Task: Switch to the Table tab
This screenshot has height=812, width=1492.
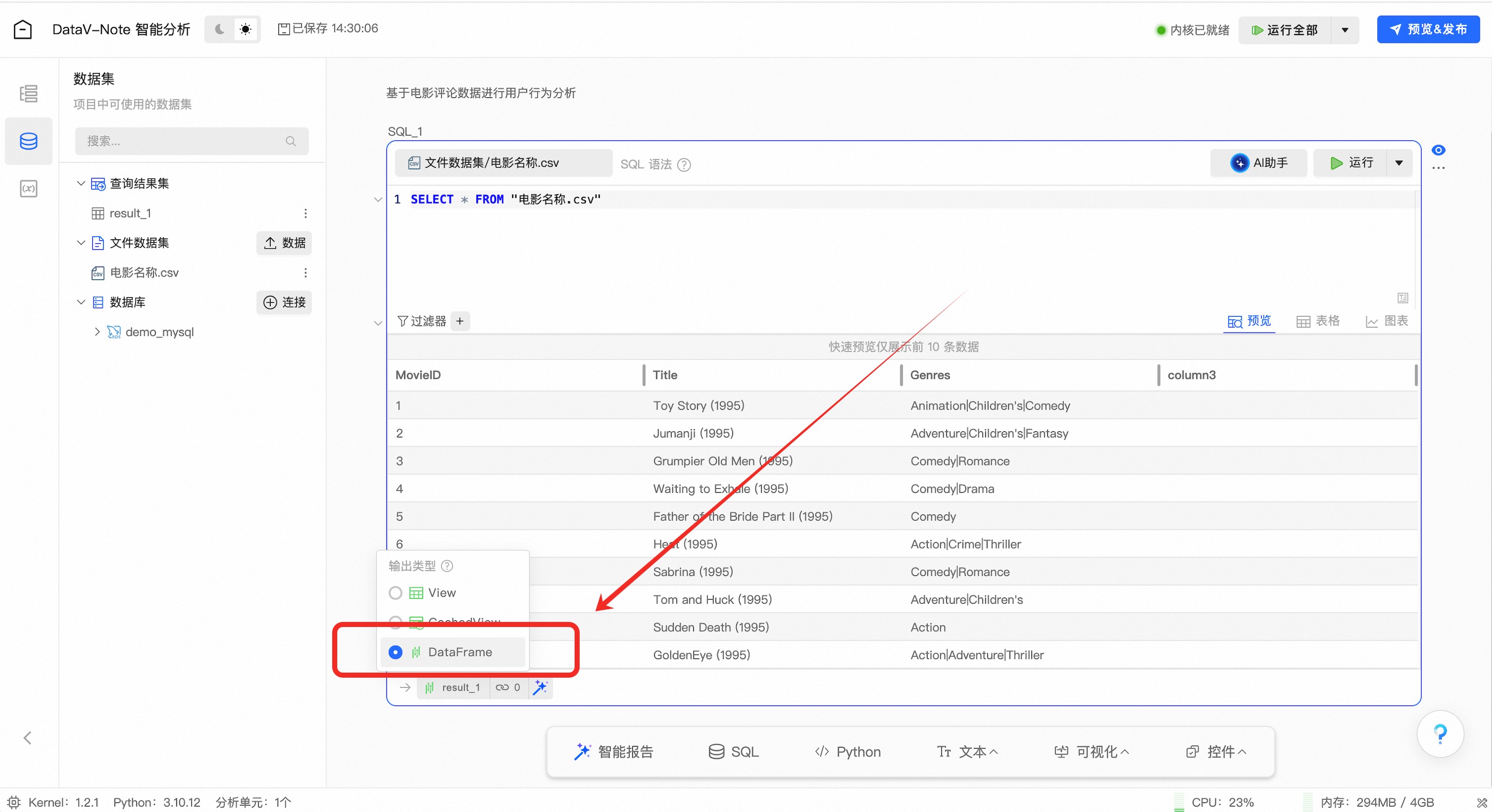Action: point(1318,321)
